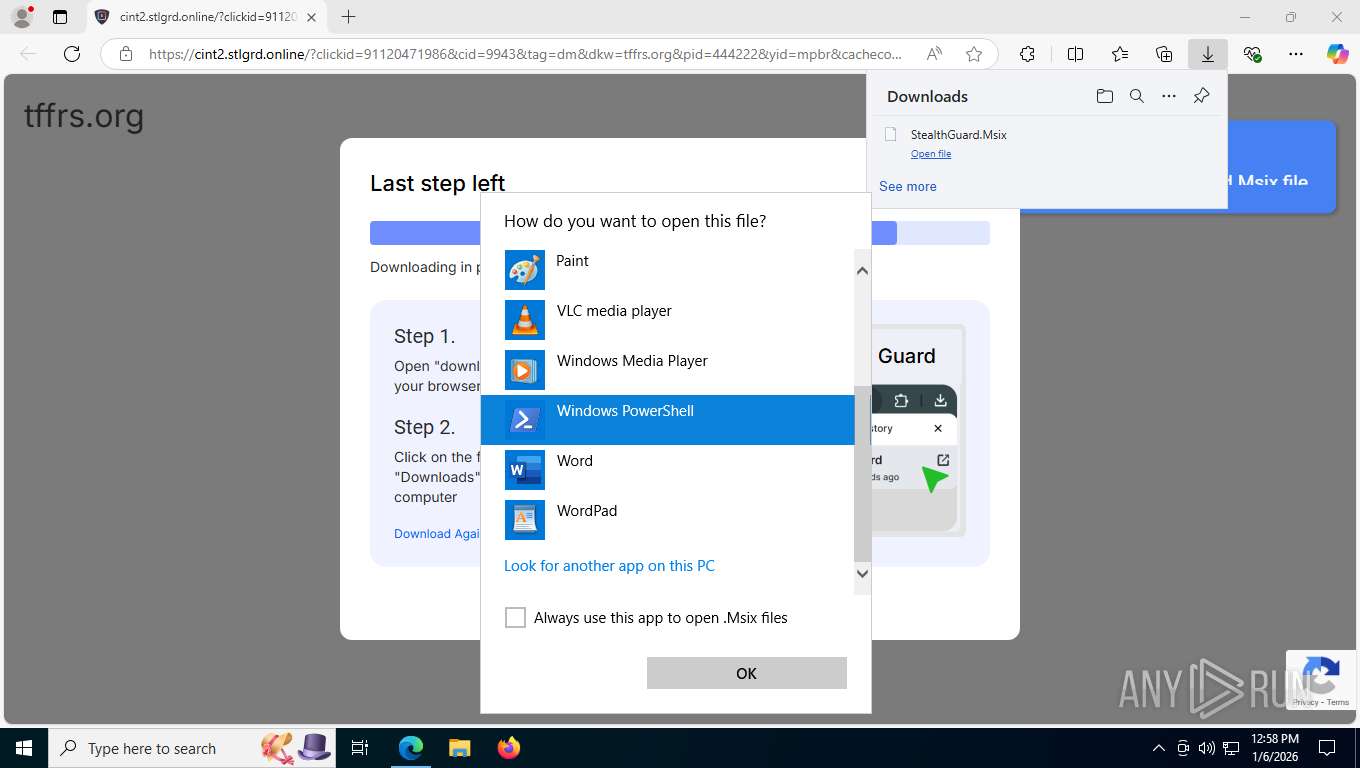Open Windows Start menu
1360x768 pixels.
[x=23, y=748]
